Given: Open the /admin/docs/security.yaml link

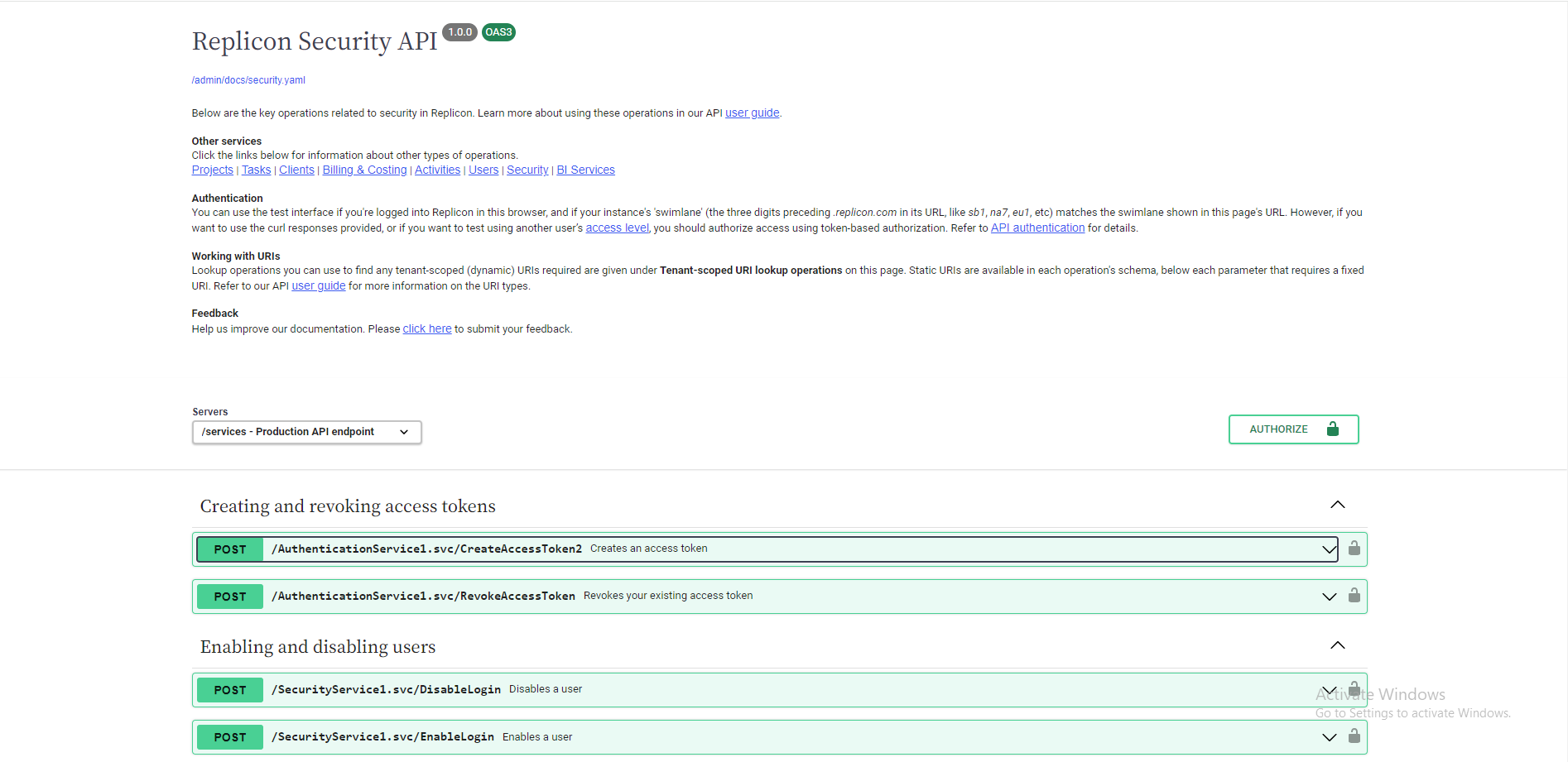Looking at the screenshot, I should coord(248,80).
